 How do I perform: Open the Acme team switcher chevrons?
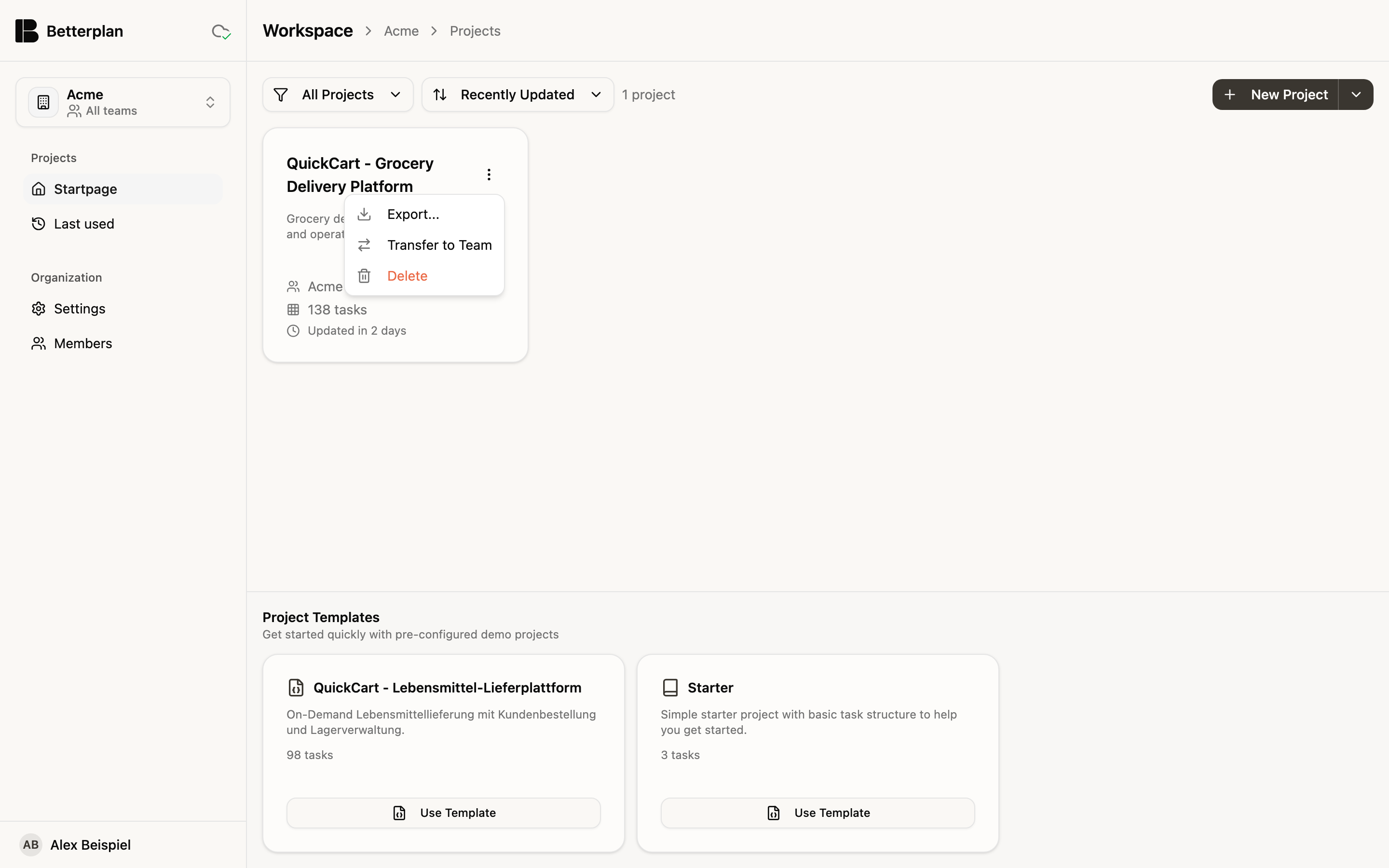coord(210,102)
